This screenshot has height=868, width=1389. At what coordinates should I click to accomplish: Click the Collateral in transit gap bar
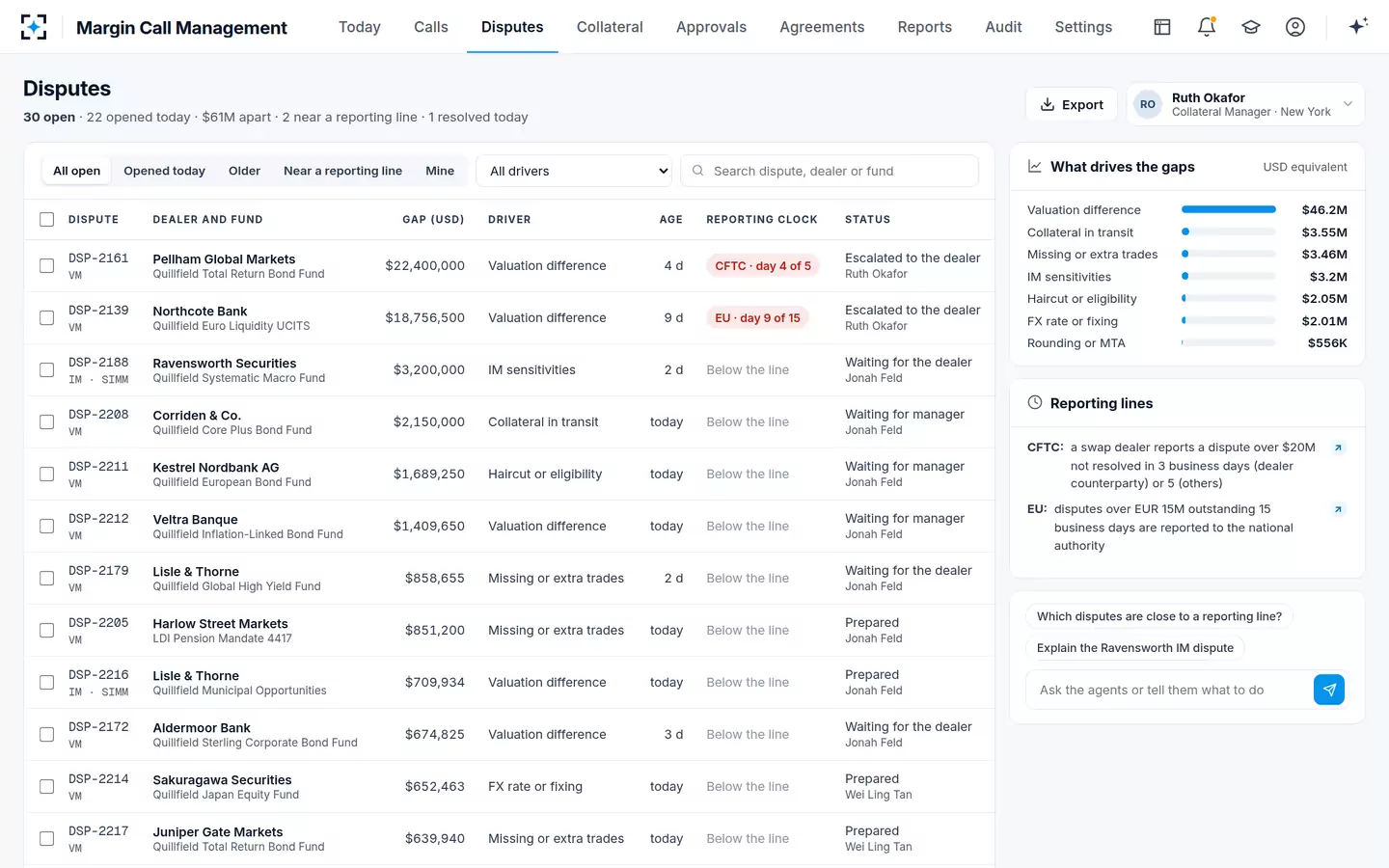pos(1229,232)
